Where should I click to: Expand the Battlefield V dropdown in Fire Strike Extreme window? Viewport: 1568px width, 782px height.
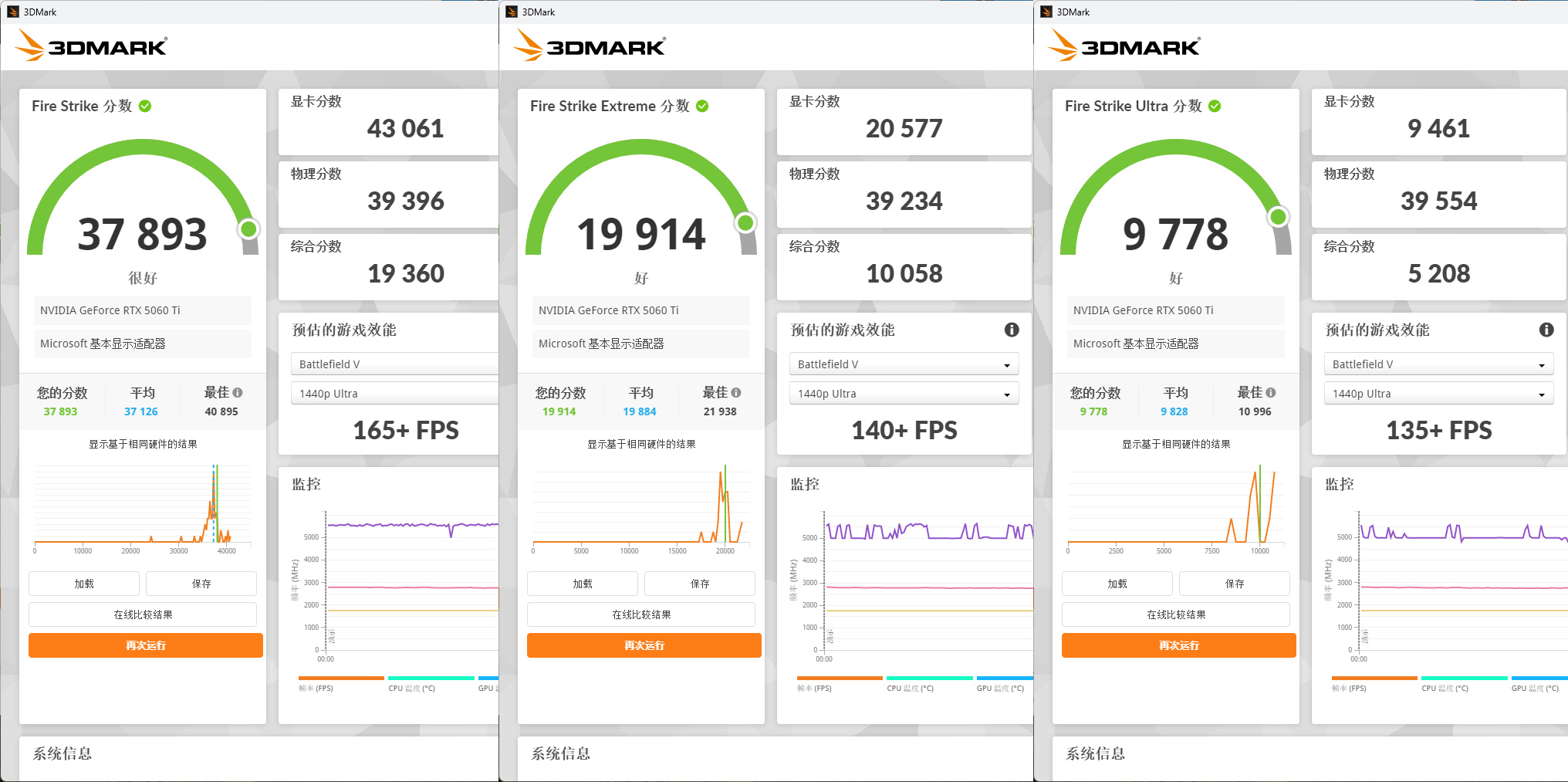click(x=904, y=364)
